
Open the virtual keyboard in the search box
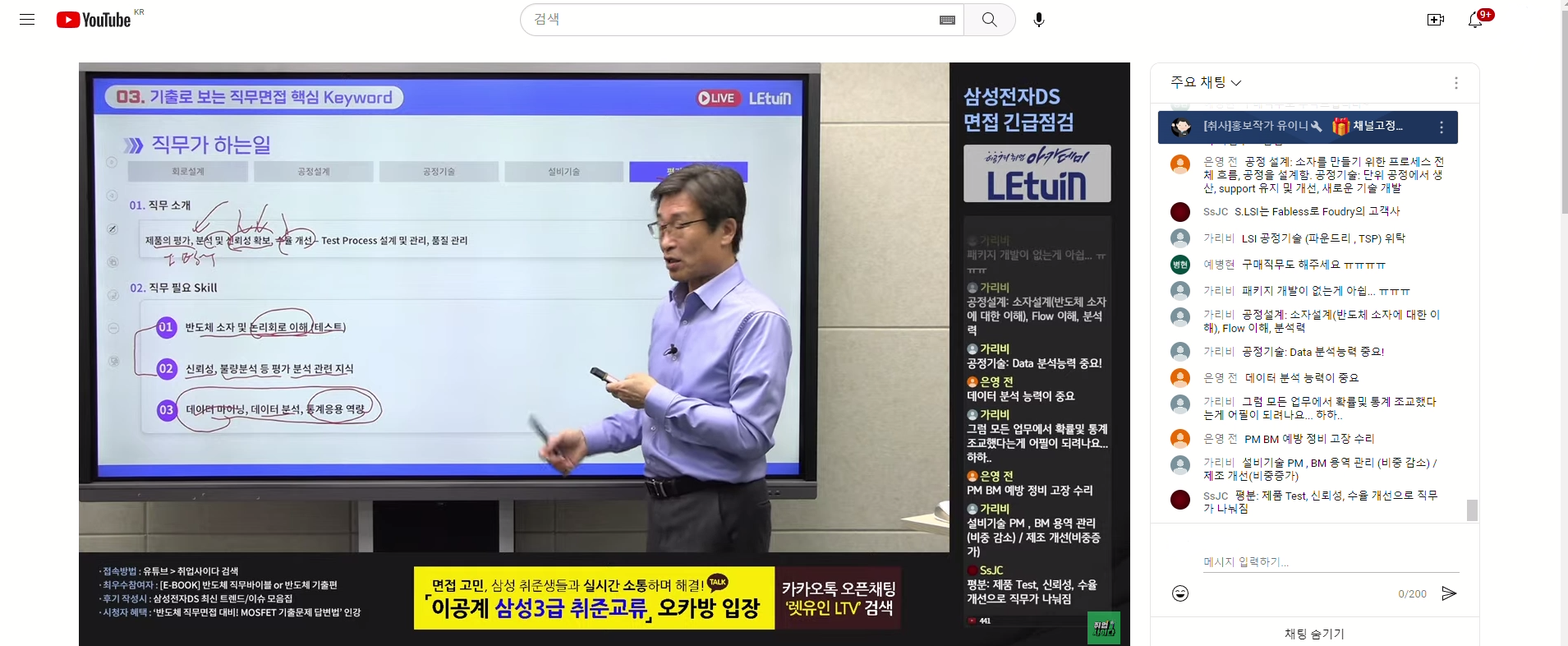[947, 20]
